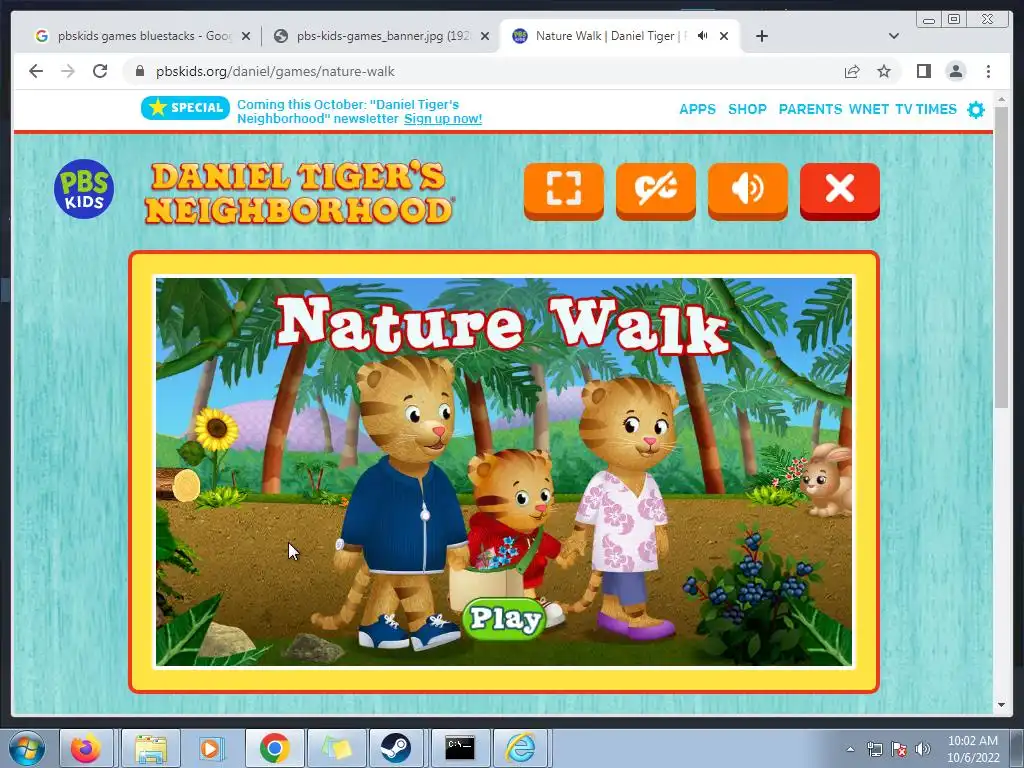The height and width of the screenshot is (768, 1024).
Task: Close the Nature Walk tab
Action: pyautogui.click(x=724, y=36)
